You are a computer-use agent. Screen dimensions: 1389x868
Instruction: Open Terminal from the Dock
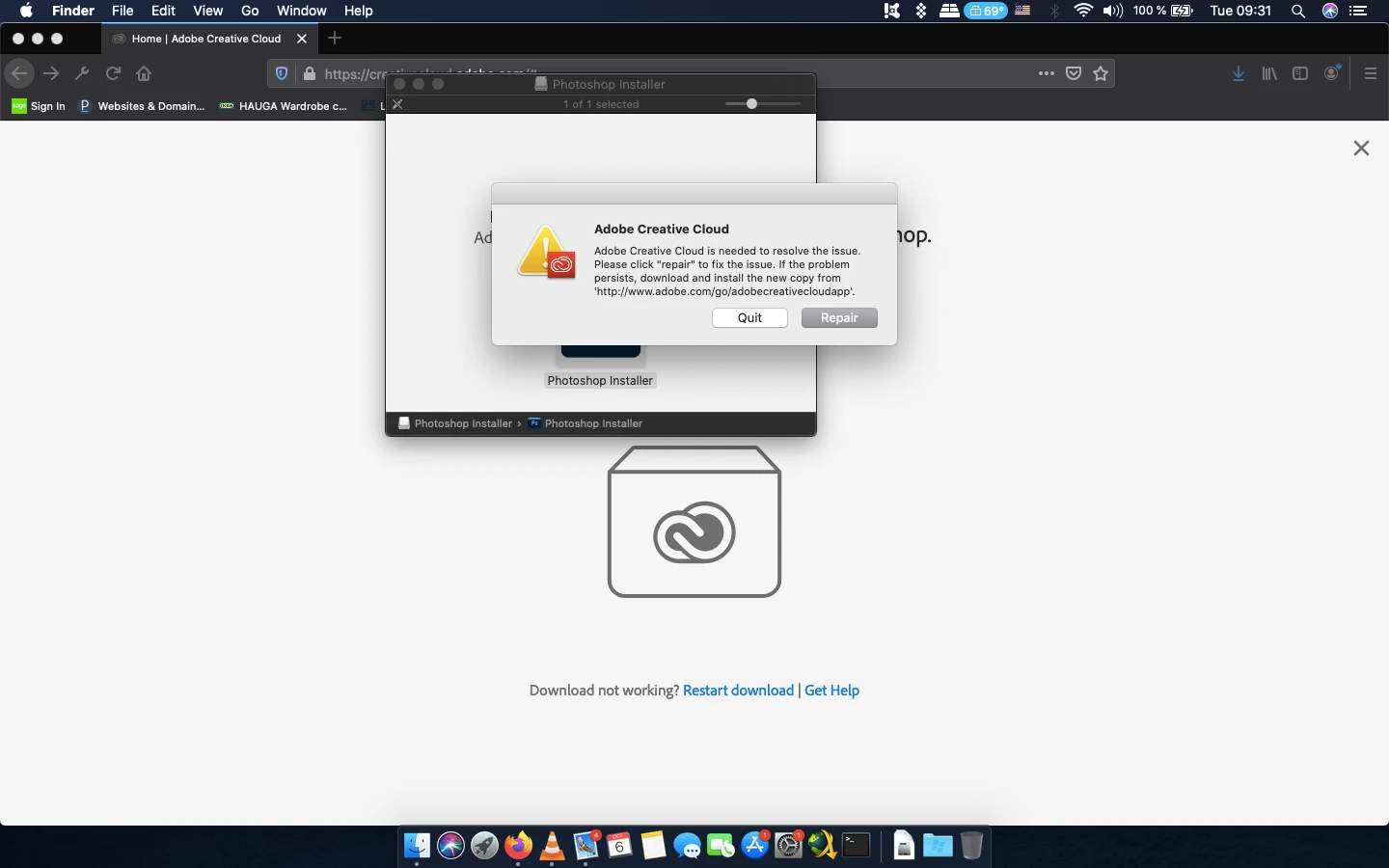point(857,846)
